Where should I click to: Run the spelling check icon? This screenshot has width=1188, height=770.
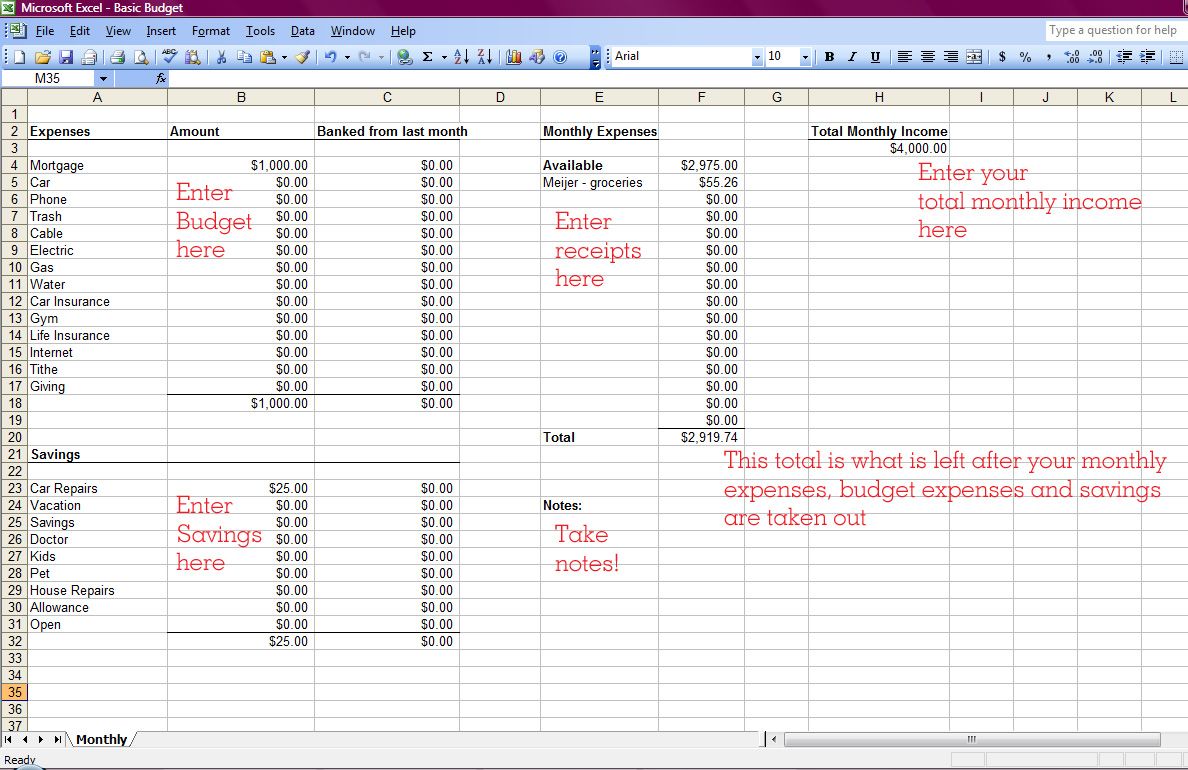(170, 57)
